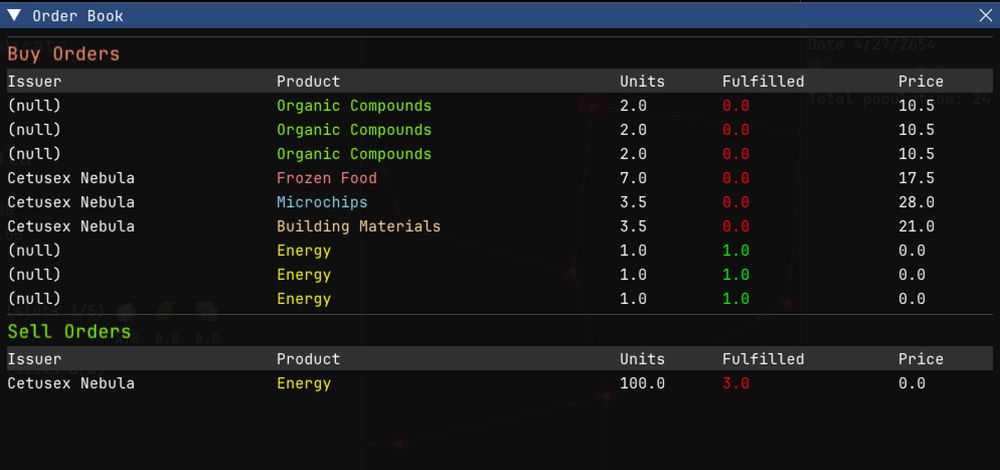Close the Order Book window
1000x470 pixels.
[985, 16]
